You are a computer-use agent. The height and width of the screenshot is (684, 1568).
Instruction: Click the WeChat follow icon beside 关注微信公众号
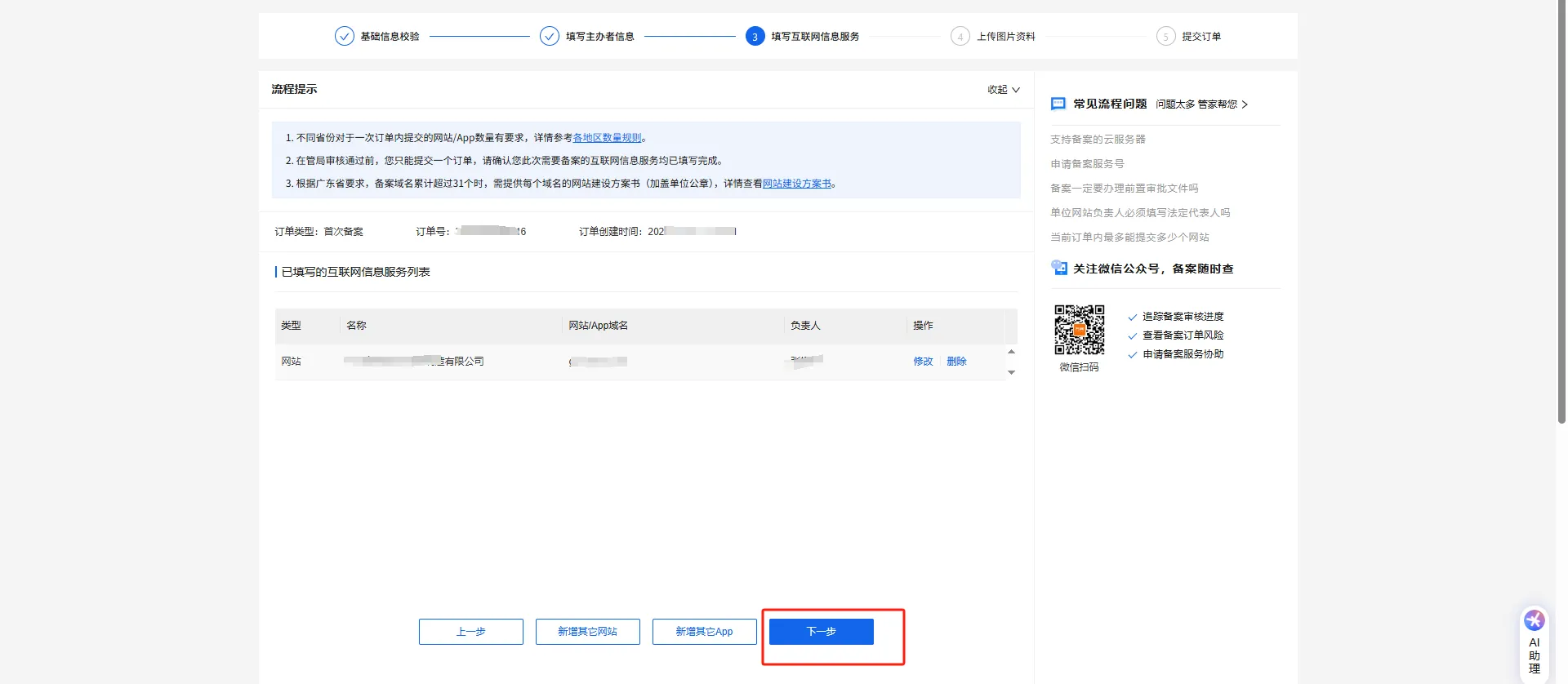(x=1059, y=268)
